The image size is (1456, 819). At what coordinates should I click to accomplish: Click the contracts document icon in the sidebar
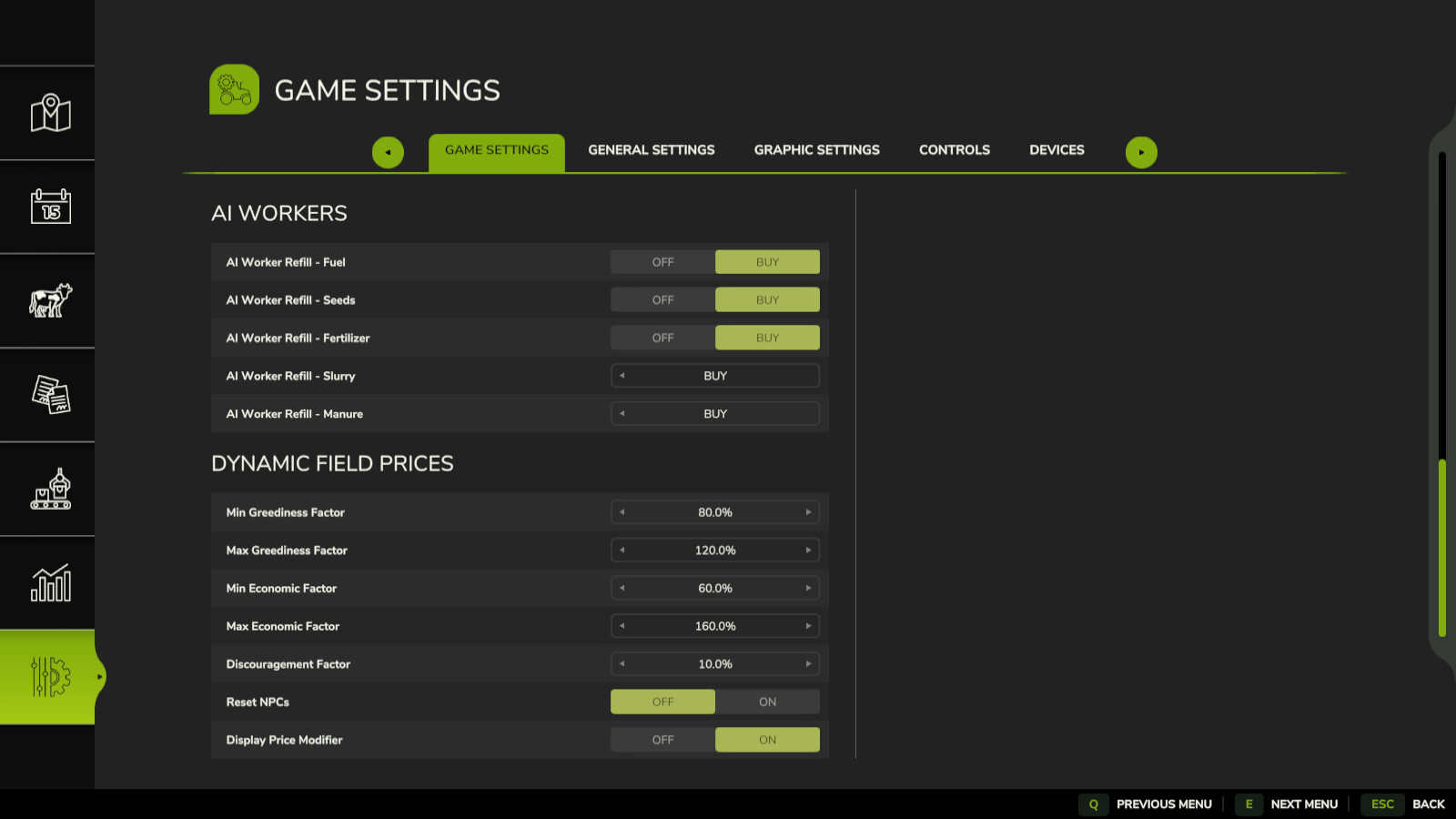(x=47, y=395)
